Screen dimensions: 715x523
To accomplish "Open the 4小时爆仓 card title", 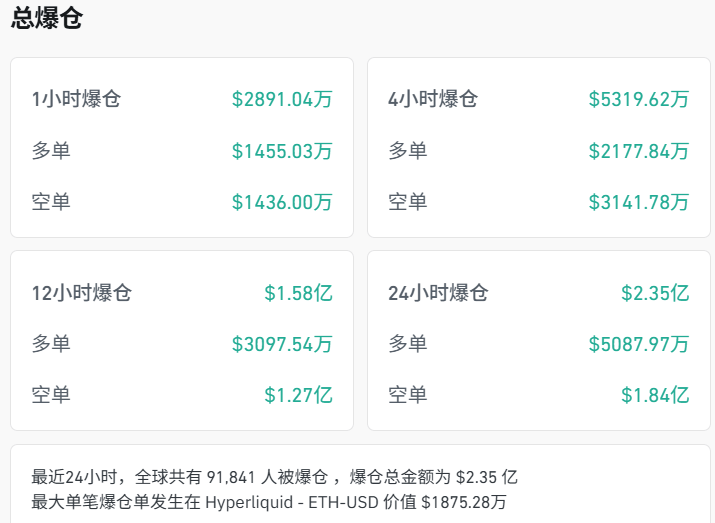I will coord(433,99).
